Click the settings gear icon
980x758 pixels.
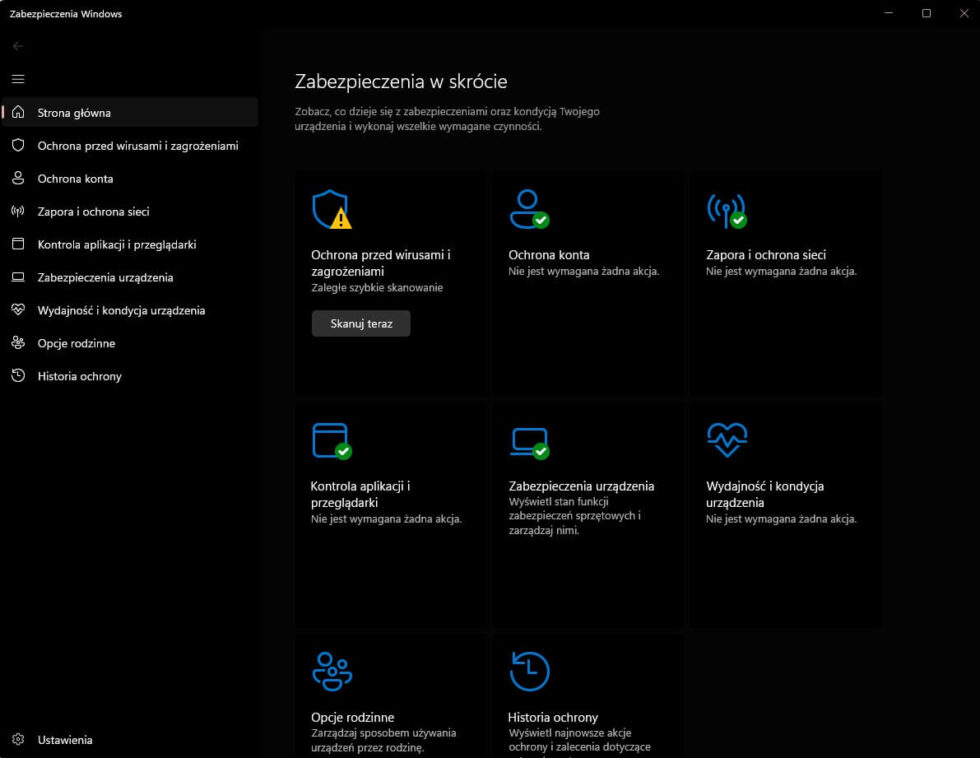(18, 739)
